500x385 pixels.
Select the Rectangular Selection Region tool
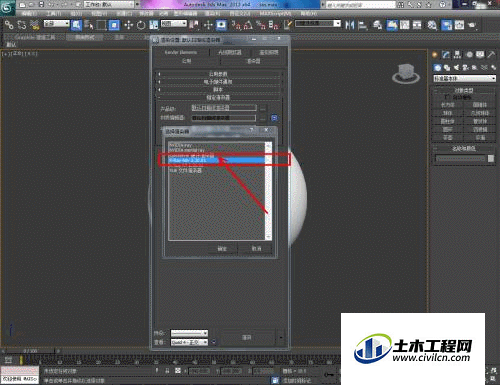pos(101,25)
